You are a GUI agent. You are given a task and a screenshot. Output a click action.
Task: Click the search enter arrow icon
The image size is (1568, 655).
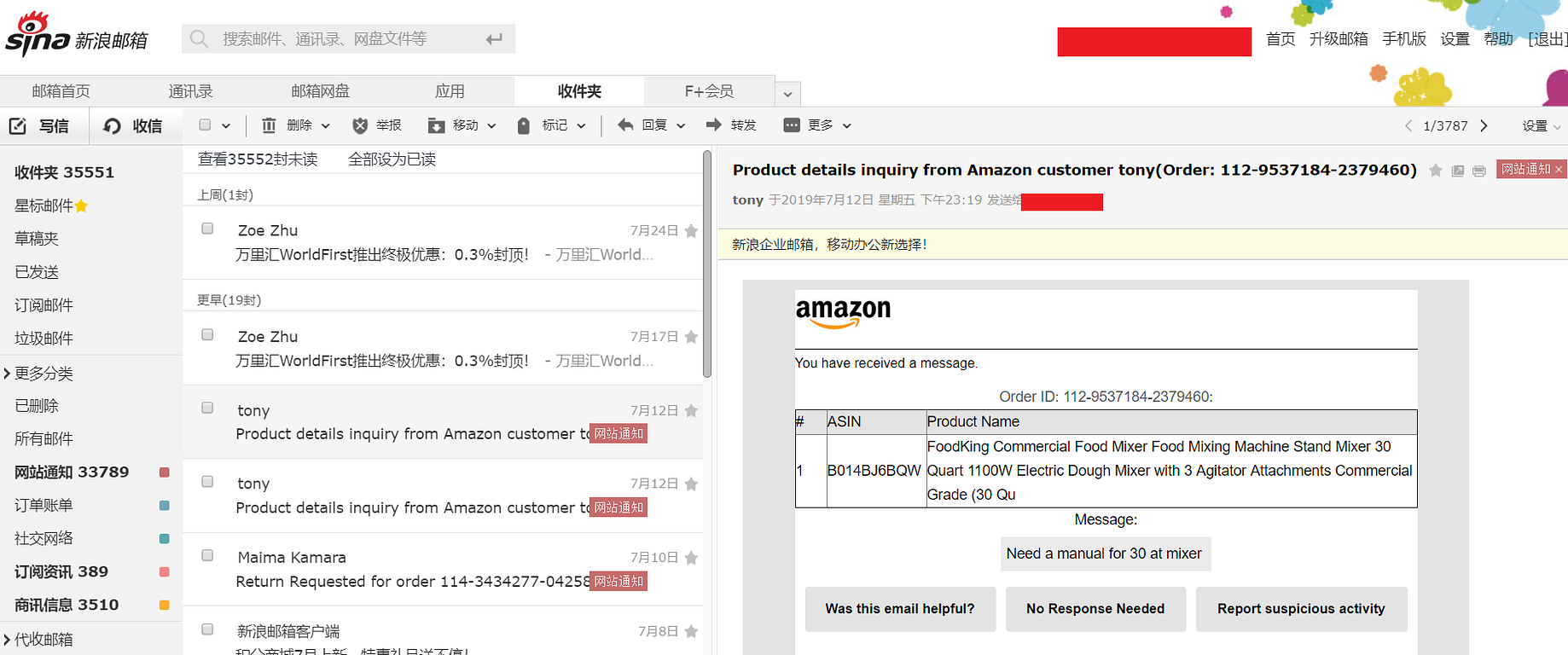494,38
